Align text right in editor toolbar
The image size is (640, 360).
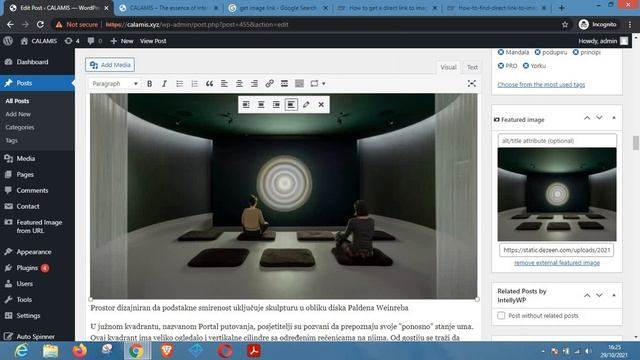tap(254, 84)
